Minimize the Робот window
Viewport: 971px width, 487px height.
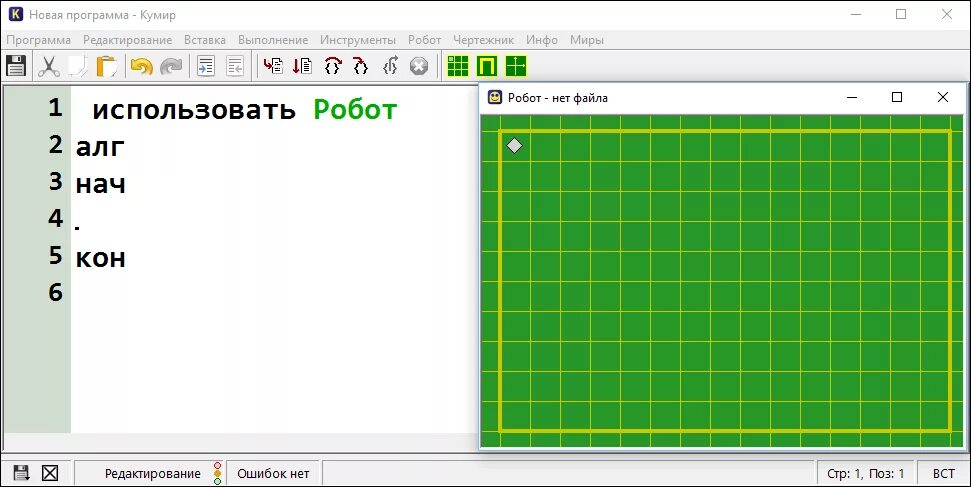tap(852, 97)
